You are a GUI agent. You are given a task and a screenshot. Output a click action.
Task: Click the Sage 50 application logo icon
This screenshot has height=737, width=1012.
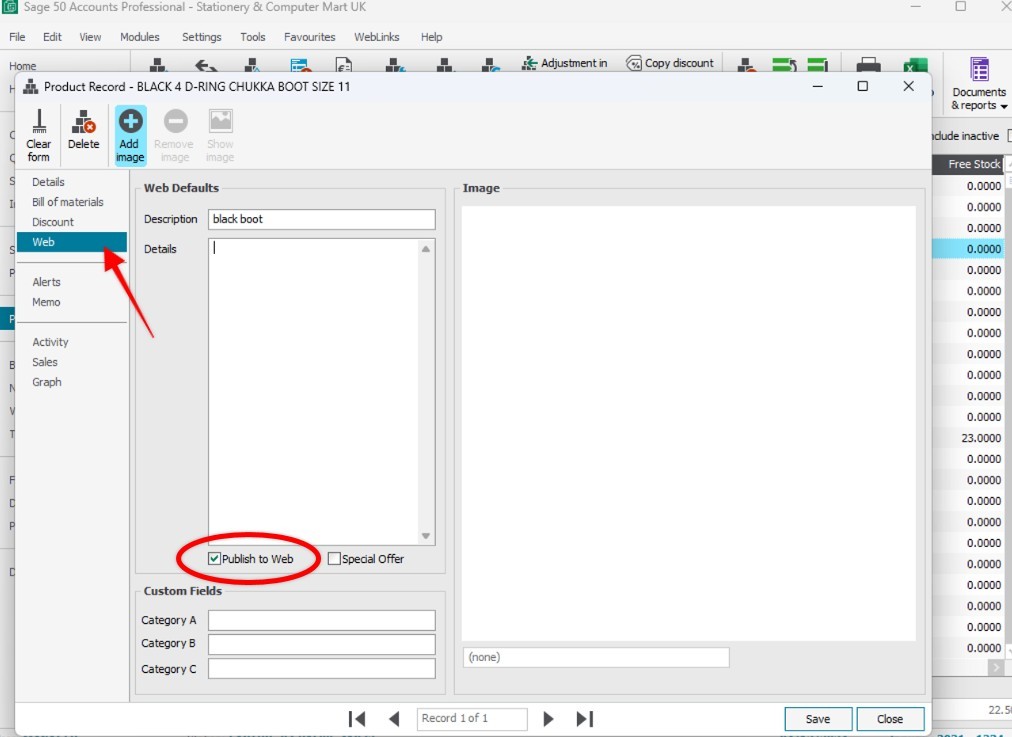[x=10, y=7]
